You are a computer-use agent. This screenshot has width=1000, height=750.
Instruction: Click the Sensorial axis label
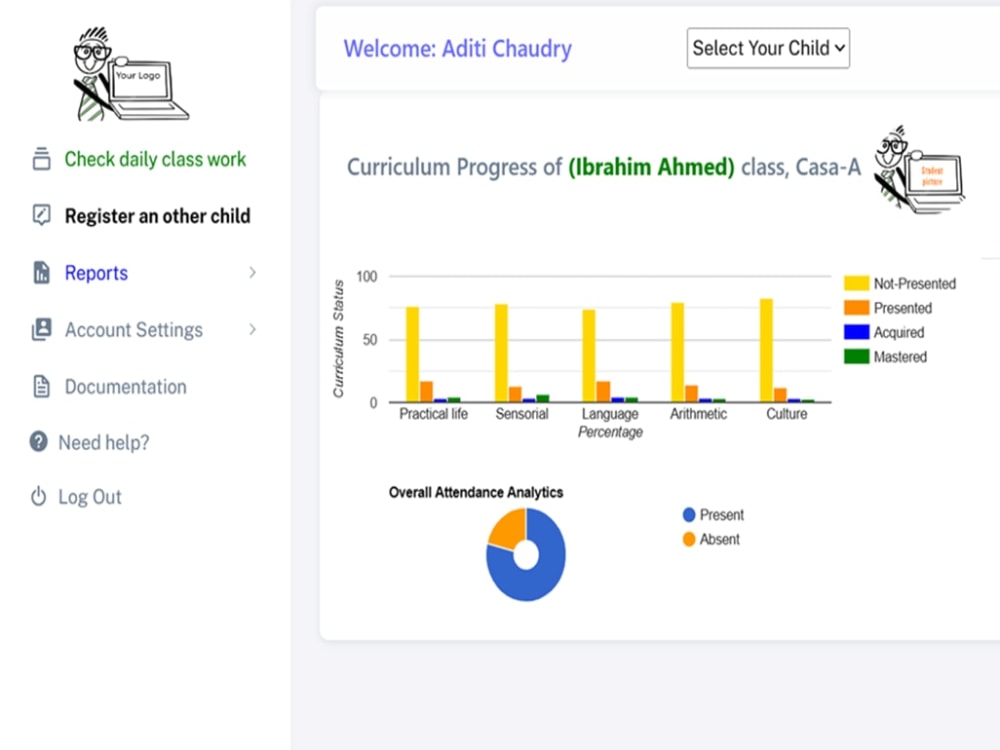point(522,414)
